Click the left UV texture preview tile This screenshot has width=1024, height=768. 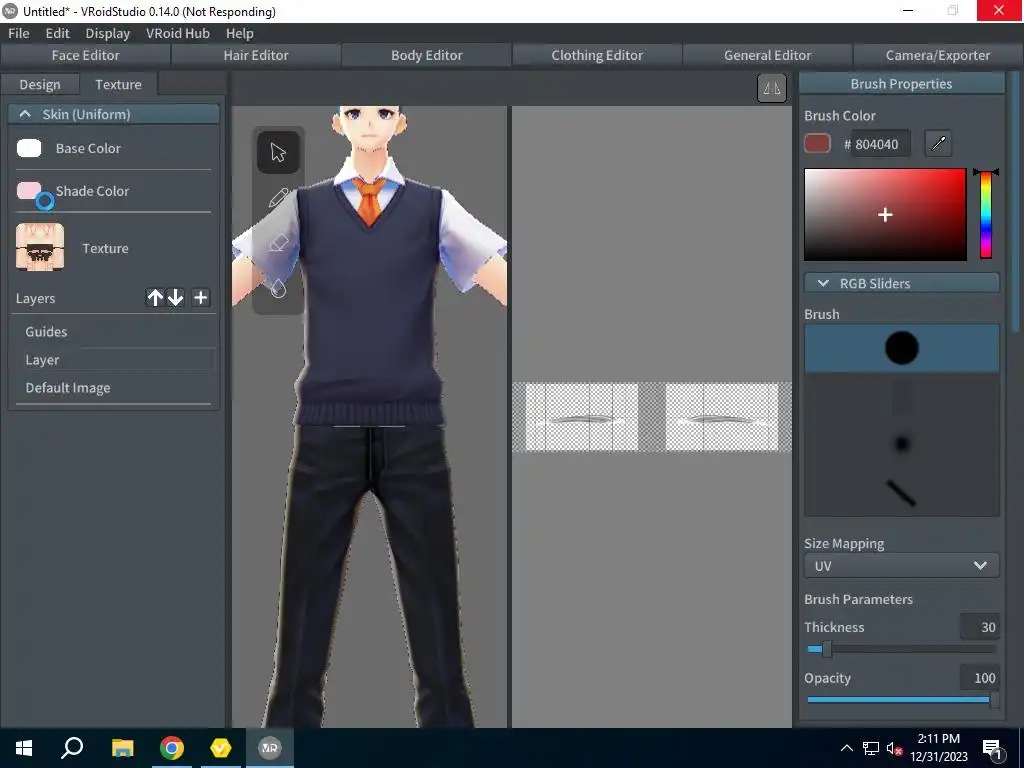pos(582,417)
